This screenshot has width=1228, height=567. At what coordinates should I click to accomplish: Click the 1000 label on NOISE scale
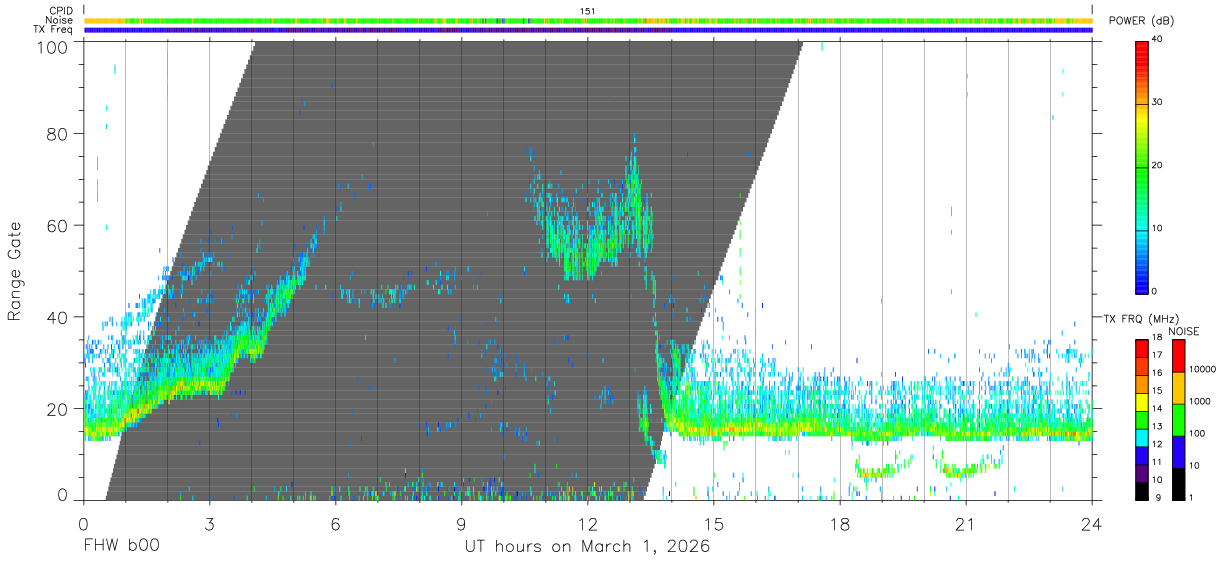[x=1200, y=401]
